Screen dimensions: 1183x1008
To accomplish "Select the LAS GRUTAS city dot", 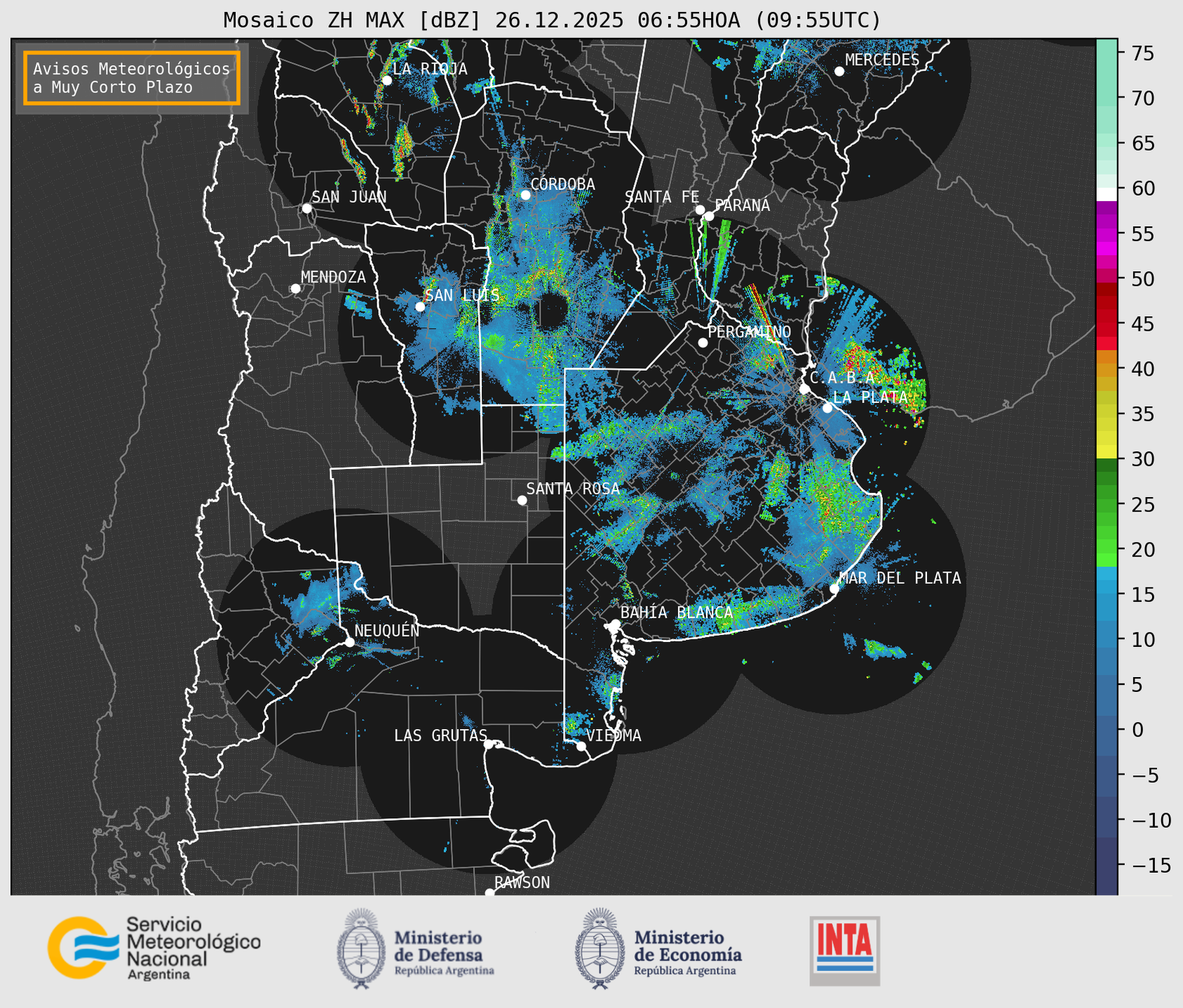I will (489, 744).
